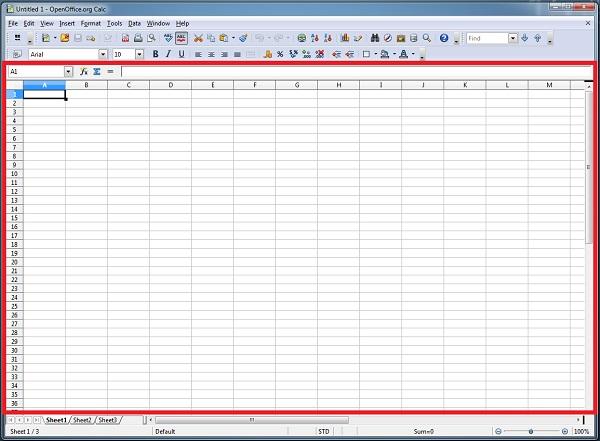Click the zoom slider handle
600x441 pixels.
[531, 431]
